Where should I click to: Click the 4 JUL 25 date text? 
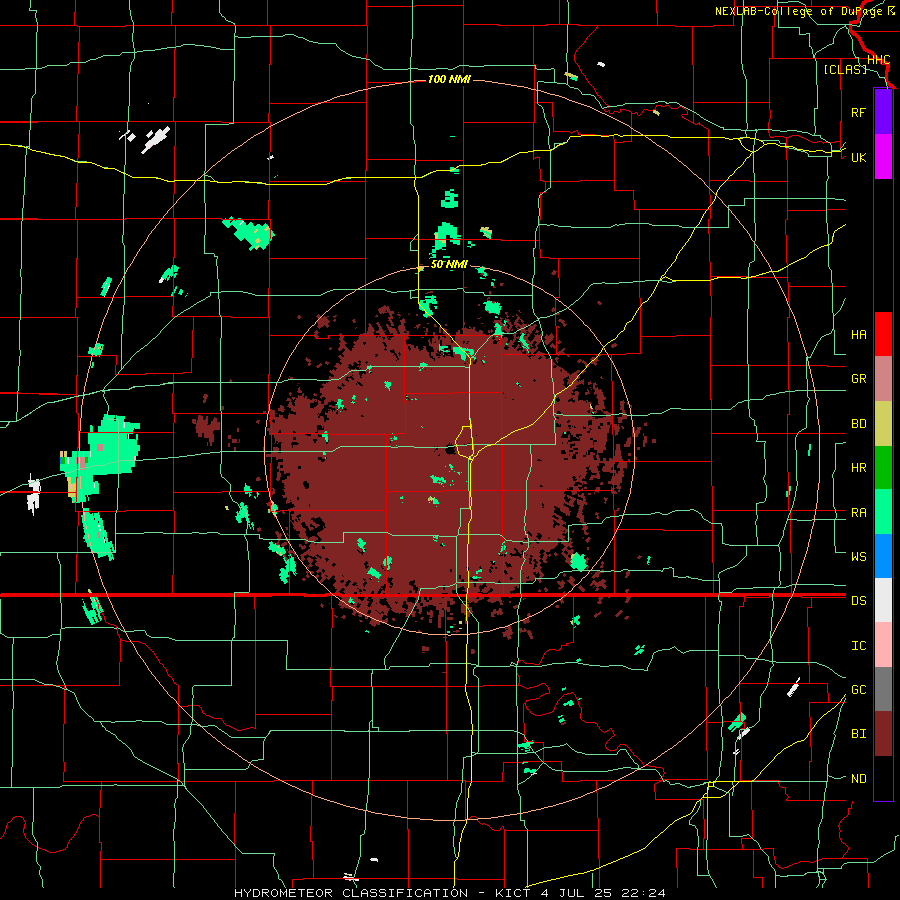[576, 893]
